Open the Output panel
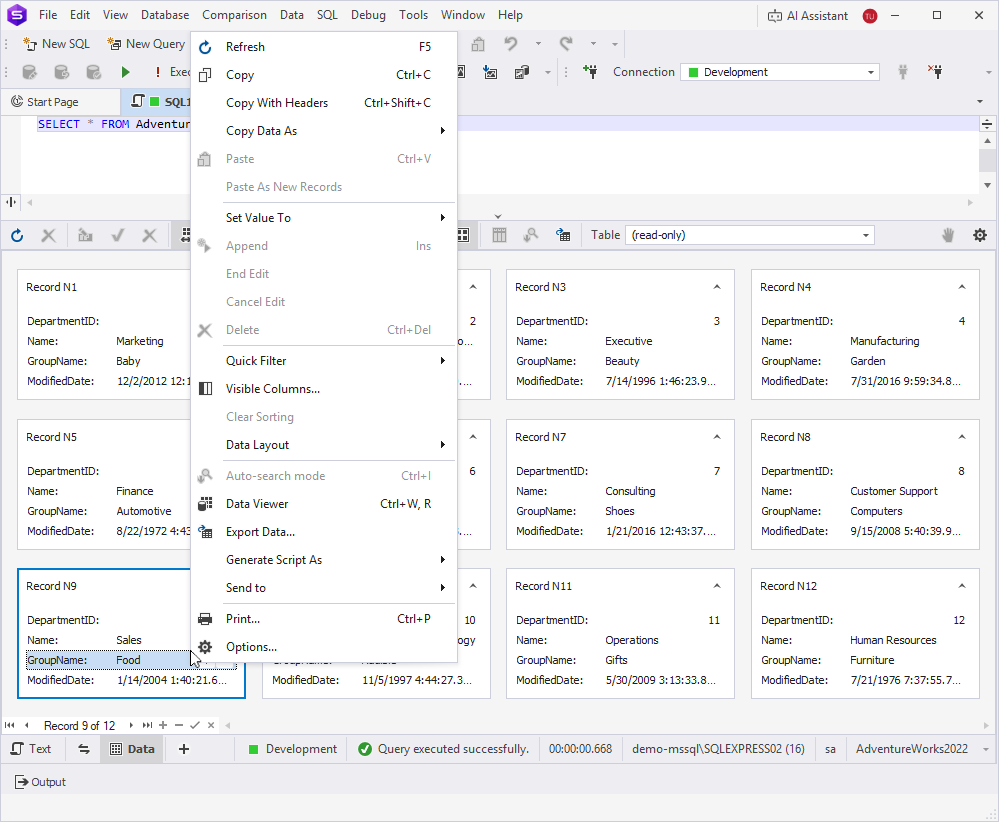Screen dimensions: 999x822 pos(40,782)
